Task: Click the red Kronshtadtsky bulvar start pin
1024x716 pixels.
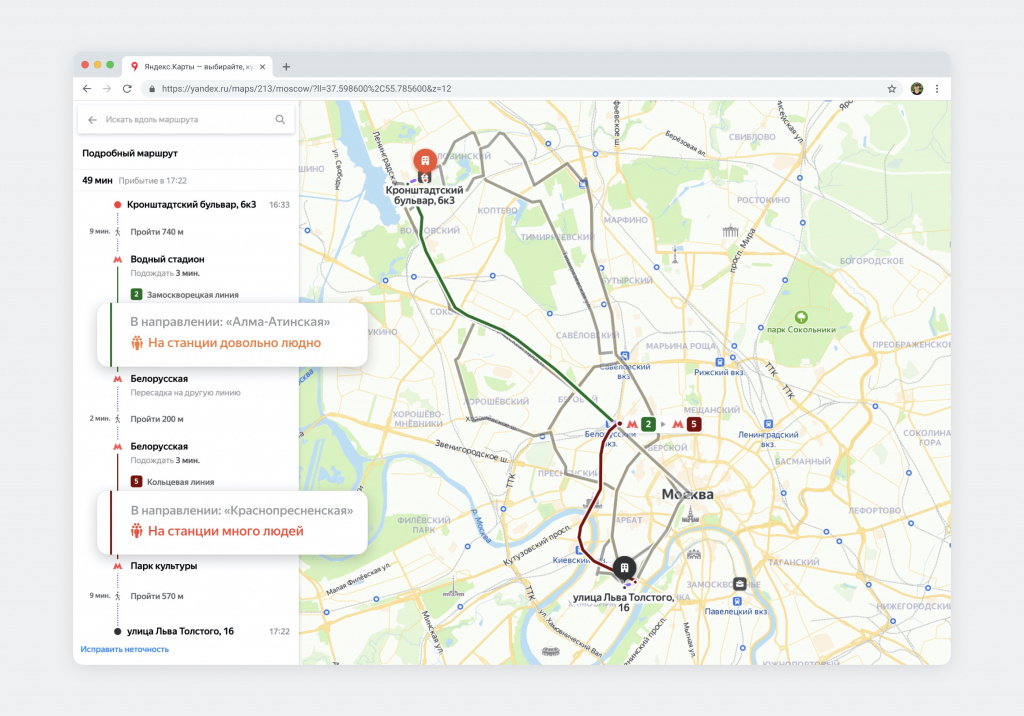Action: (x=425, y=161)
